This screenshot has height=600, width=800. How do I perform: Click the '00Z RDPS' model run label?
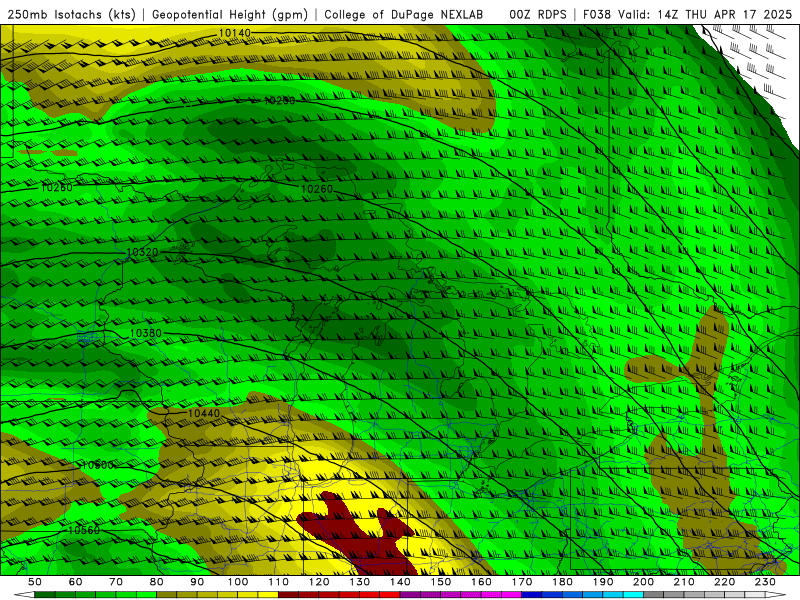538,14
